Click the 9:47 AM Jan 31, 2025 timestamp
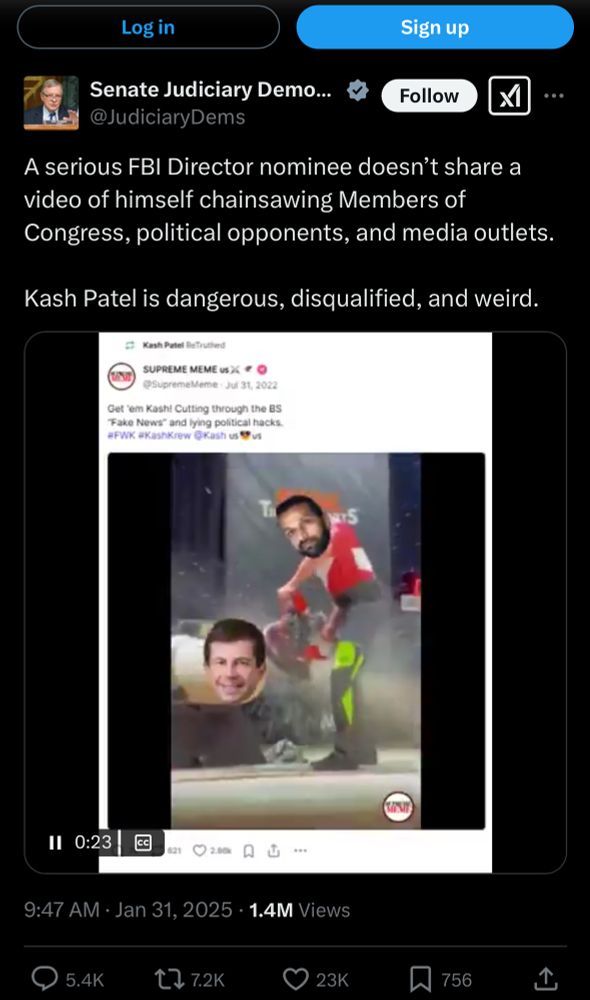Image resolution: width=590 pixels, height=1000 pixels. [x=128, y=909]
